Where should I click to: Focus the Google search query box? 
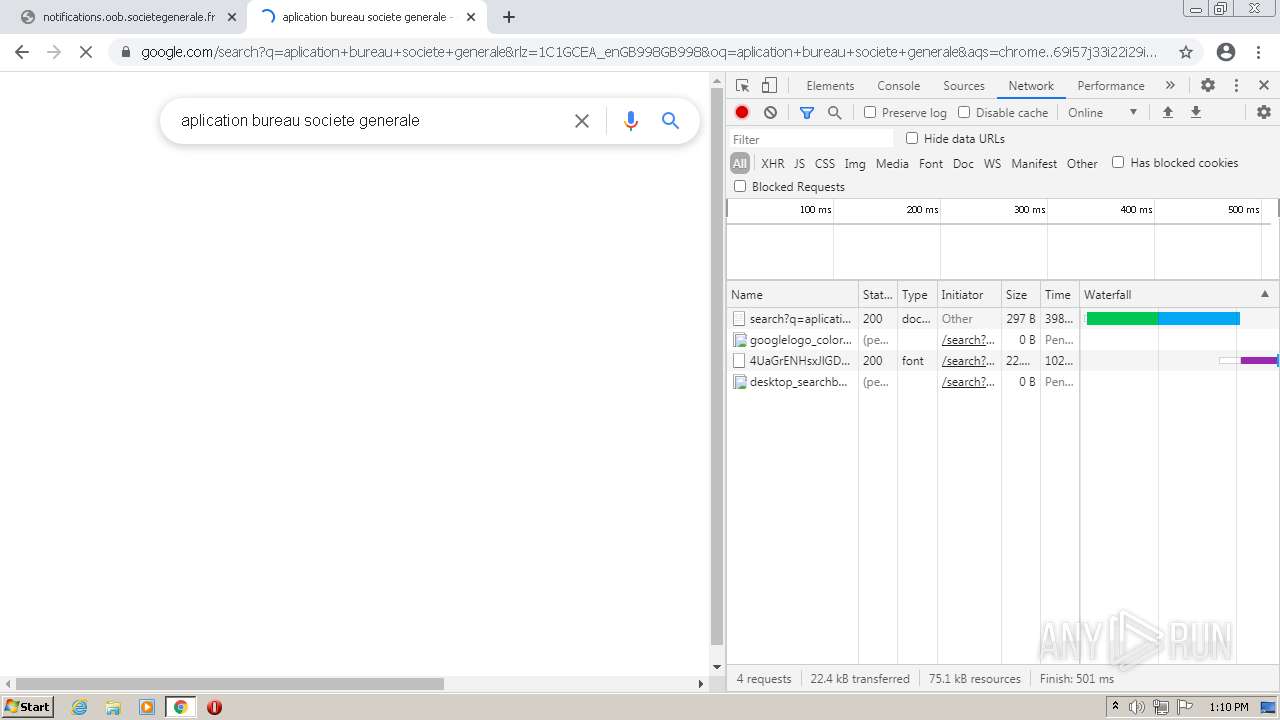coord(370,121)
